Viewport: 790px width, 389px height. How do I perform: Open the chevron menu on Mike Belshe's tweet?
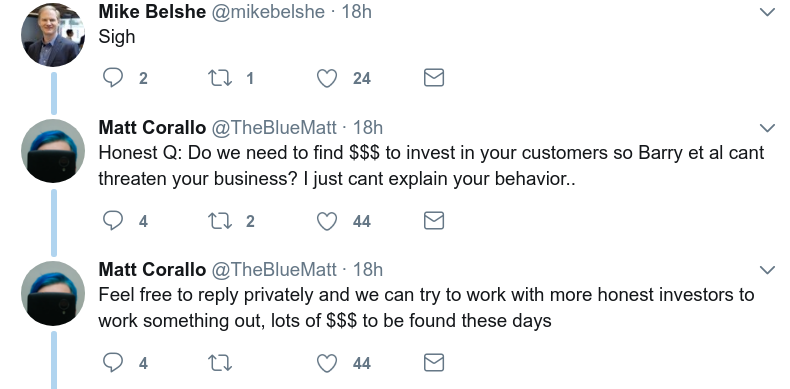click(x=767, y=12)
